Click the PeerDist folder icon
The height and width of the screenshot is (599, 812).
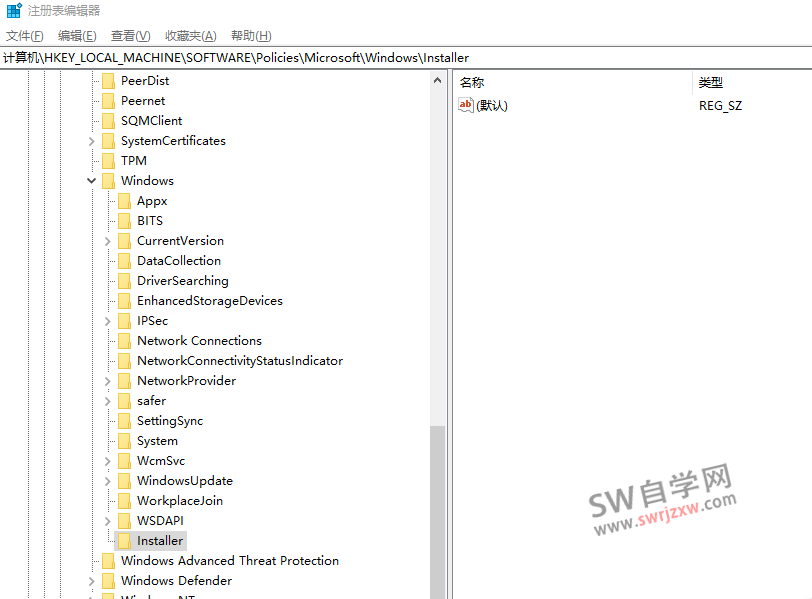(108, 81)
